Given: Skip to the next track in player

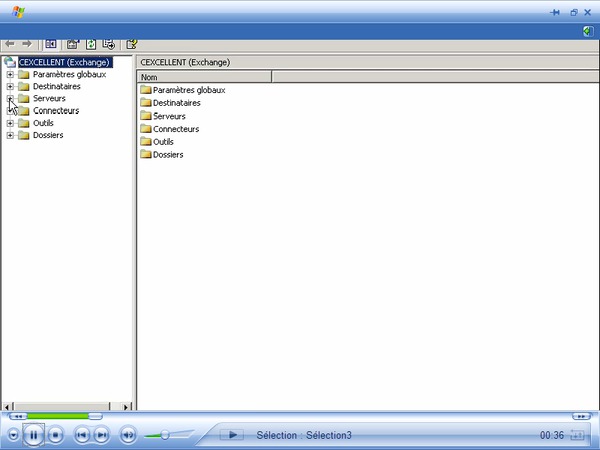Looking at the screenshot, I should pyautogui.click(x=101, y=434).
